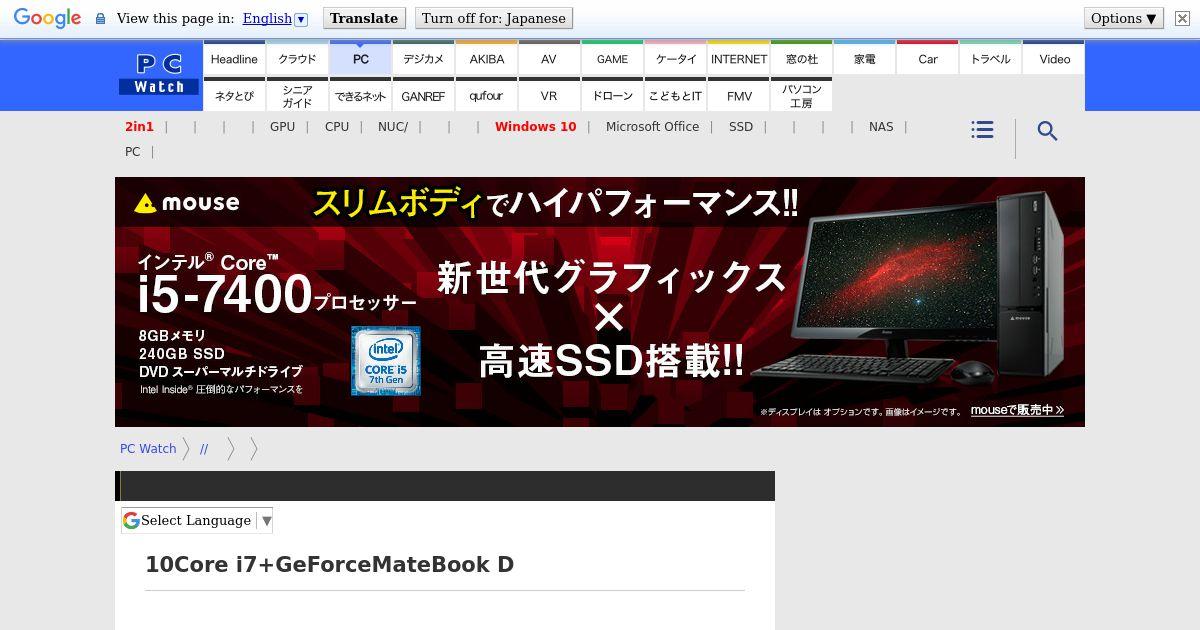Click the GPU topic link
The height and width of the screenshot is (630, 1200).
point(282,126)
